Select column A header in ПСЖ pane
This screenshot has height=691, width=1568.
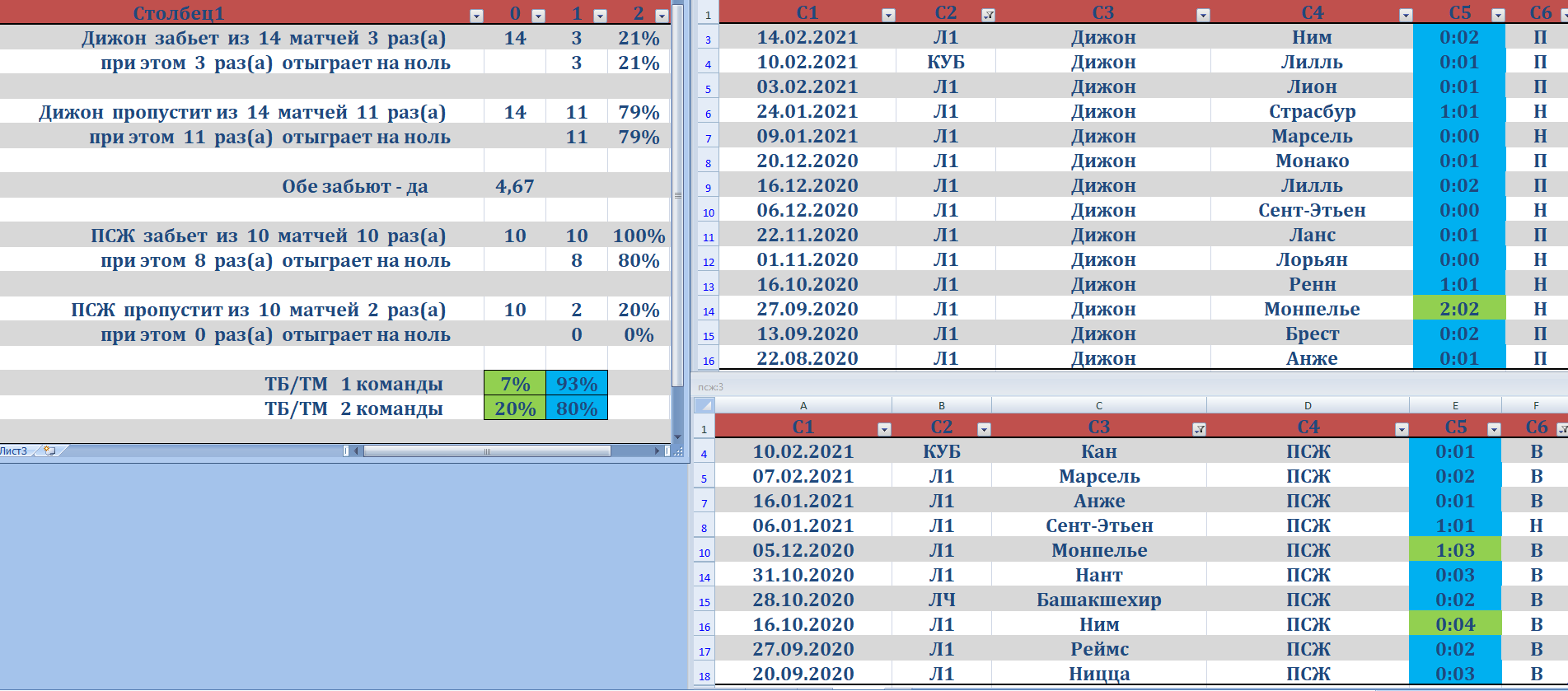tap(803, 405)
